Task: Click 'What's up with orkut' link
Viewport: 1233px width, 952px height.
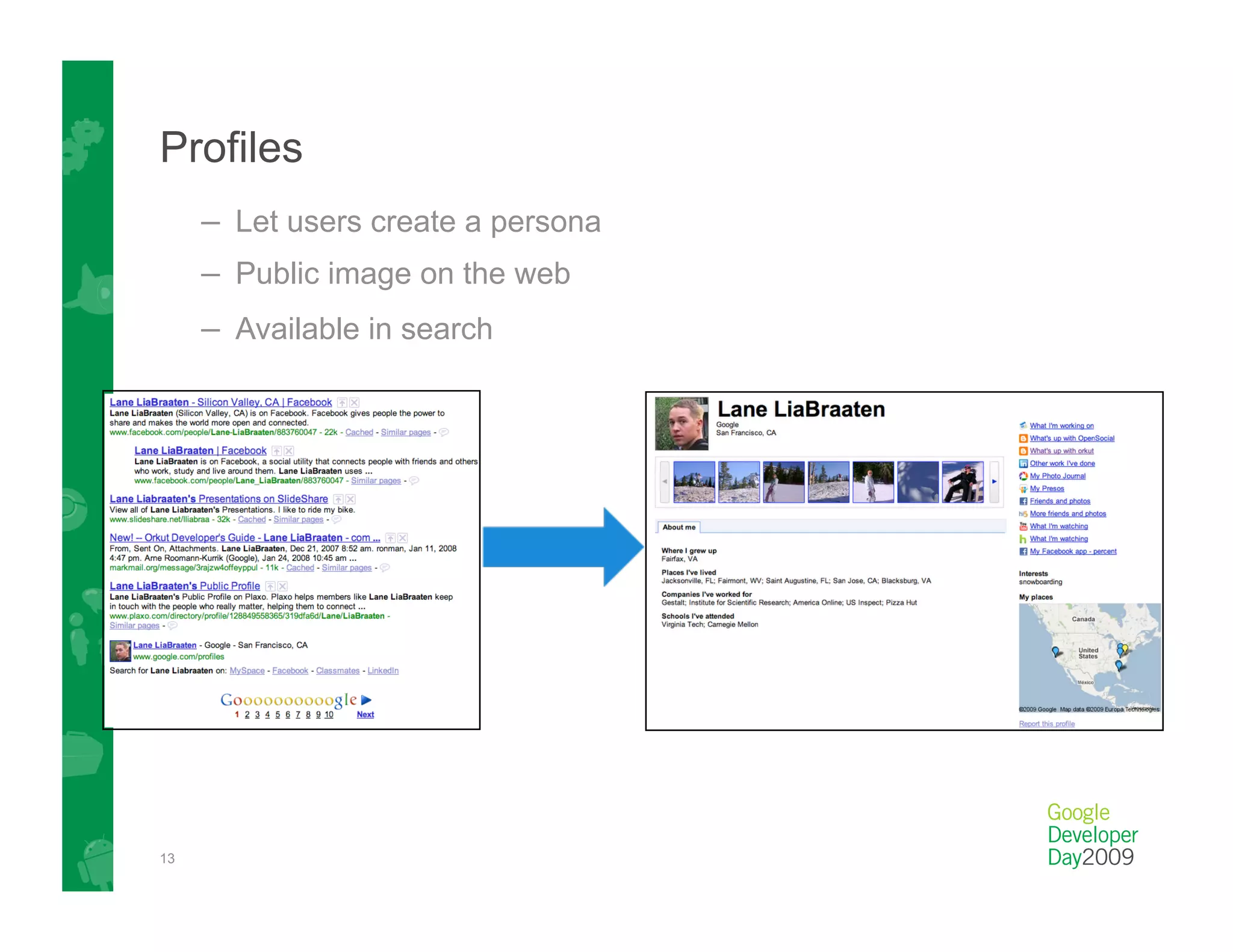Action: [x=1061, y=451]
